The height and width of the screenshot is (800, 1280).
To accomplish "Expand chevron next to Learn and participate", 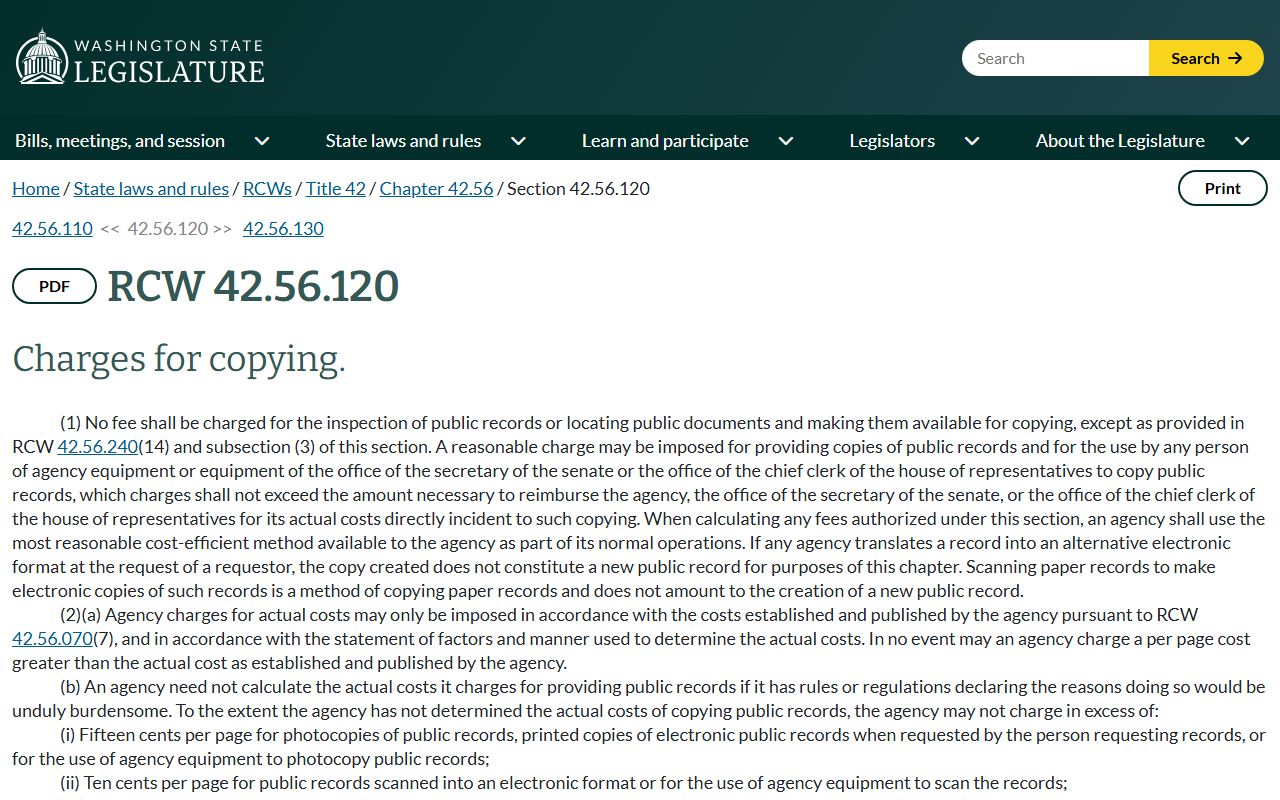I will (x=786, y=141).
